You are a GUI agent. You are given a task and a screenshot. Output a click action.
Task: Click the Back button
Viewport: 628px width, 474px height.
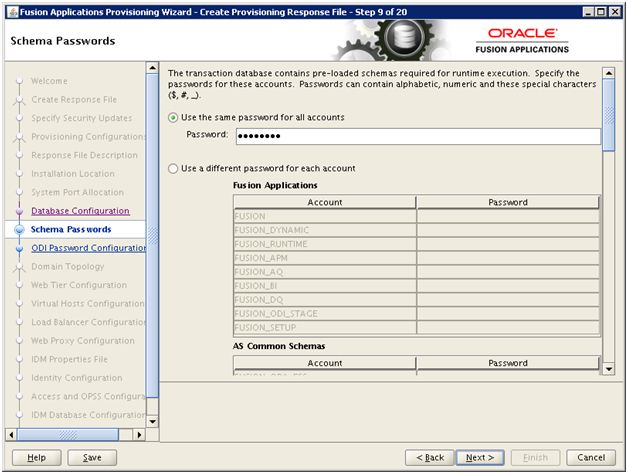(x=430, y=458)
